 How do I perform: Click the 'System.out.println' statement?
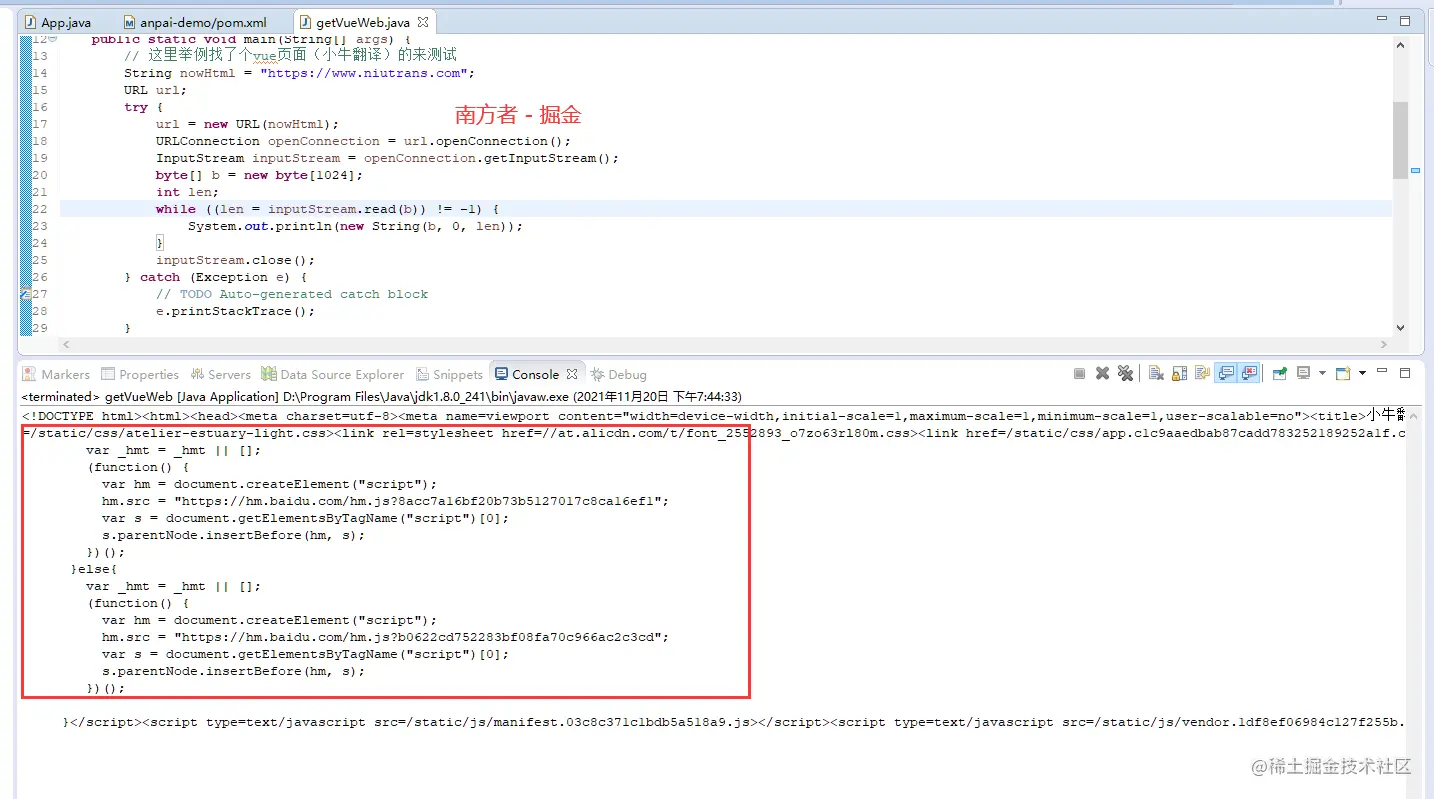[356, 226]
